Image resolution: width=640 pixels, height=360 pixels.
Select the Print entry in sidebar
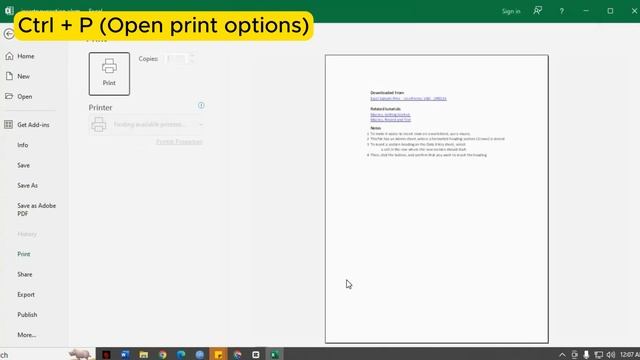pyautogui.click(x=24, y=254)
